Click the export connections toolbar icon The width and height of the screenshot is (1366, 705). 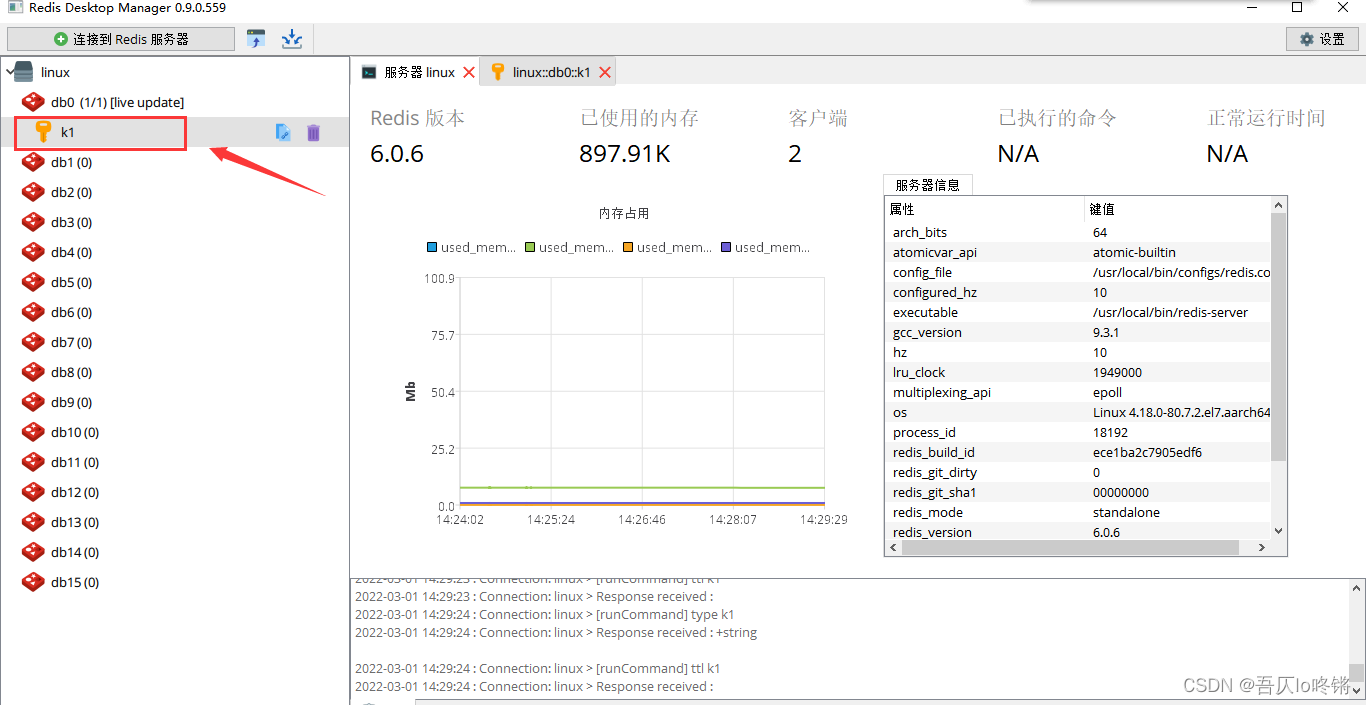click(291, 39)
